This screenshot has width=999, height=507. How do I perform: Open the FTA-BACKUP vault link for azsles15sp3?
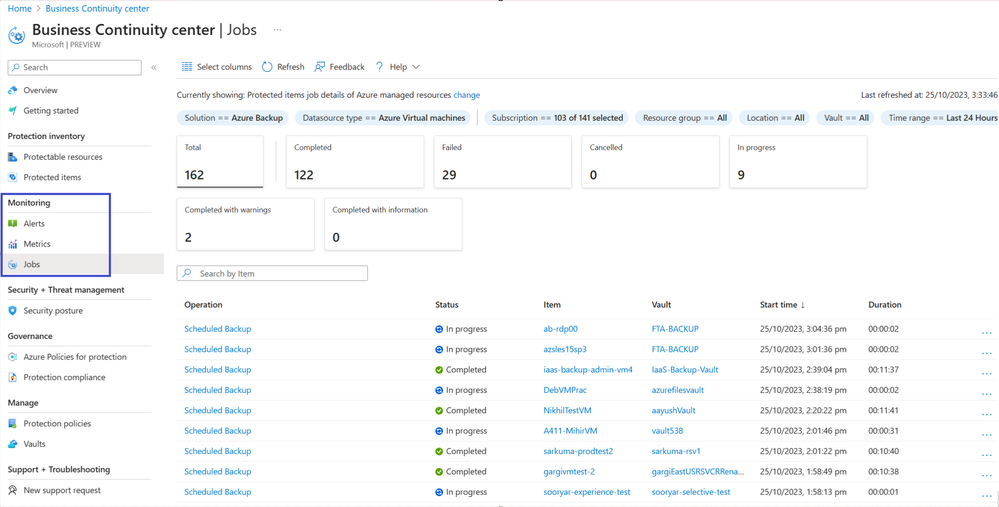(675, 350)
